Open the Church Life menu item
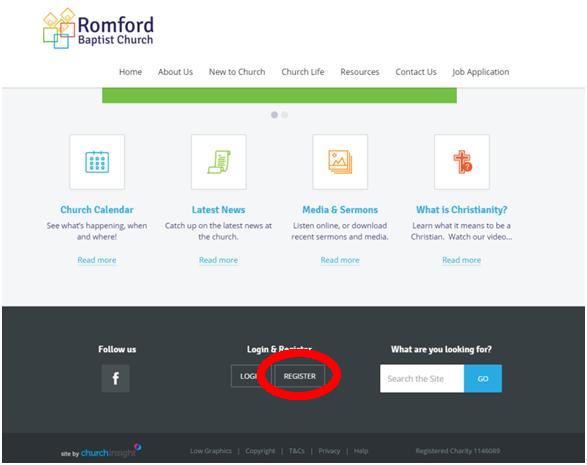 (x=302, y=72)
